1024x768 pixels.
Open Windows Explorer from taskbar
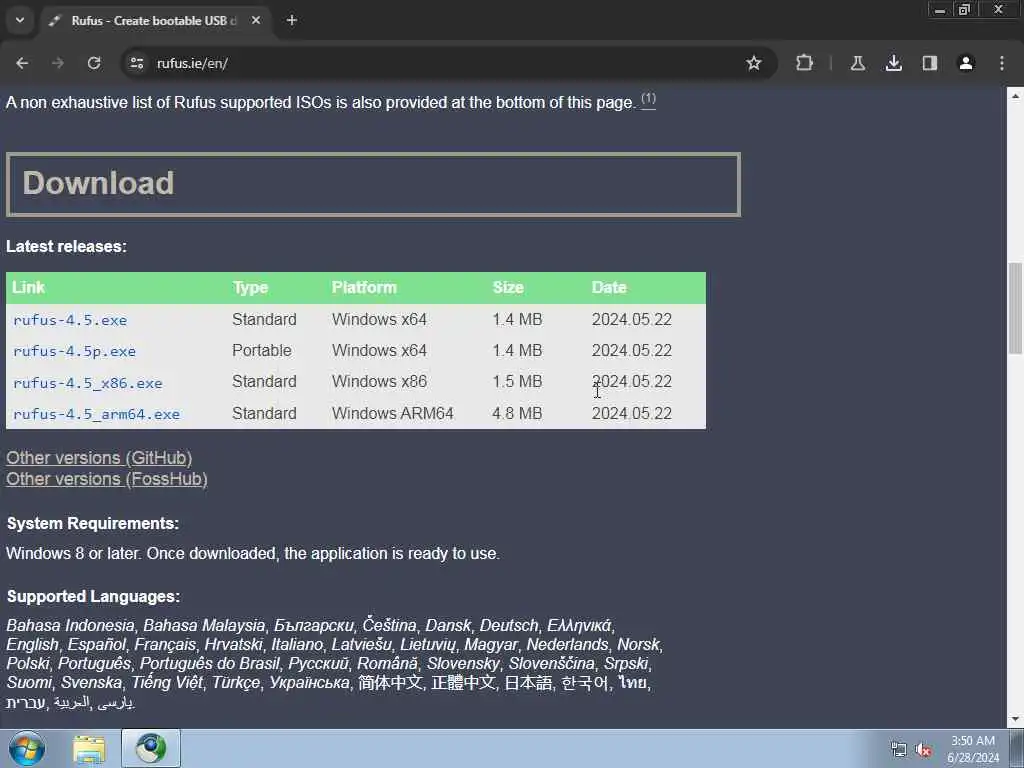89,748
